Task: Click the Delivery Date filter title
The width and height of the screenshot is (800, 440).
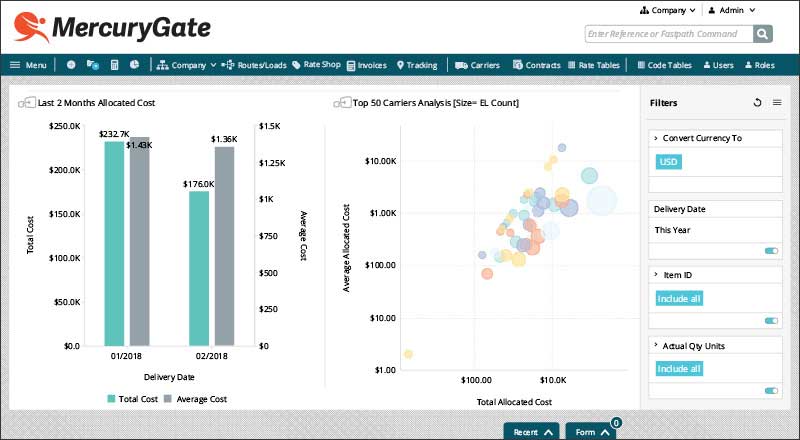Action: coord(680,209)
